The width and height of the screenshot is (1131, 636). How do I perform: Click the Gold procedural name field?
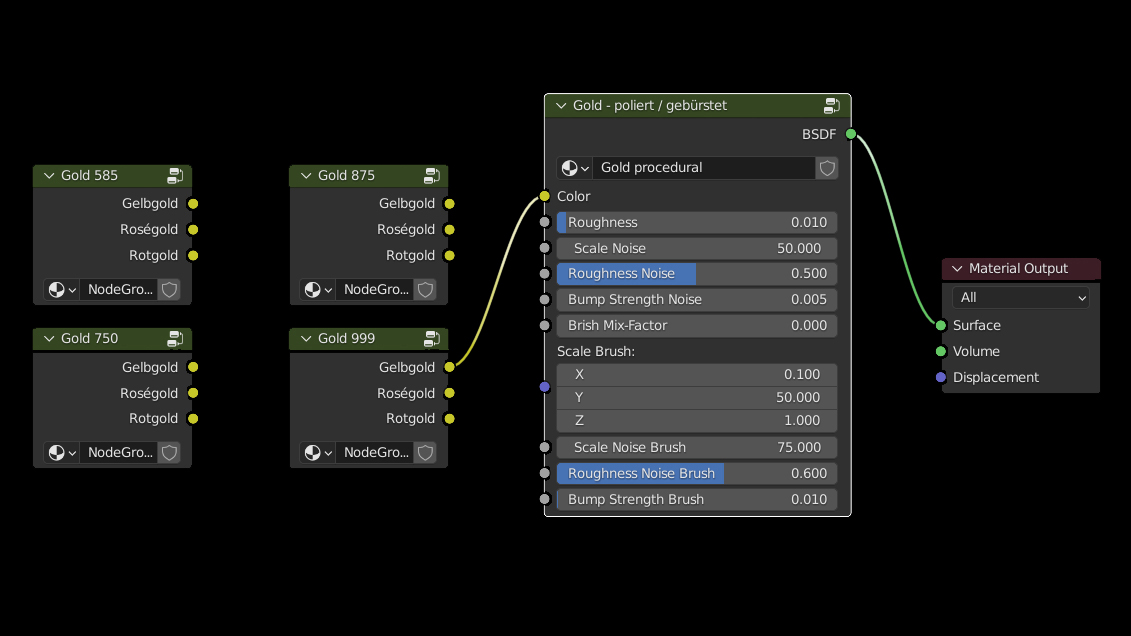tap(704, 168)
